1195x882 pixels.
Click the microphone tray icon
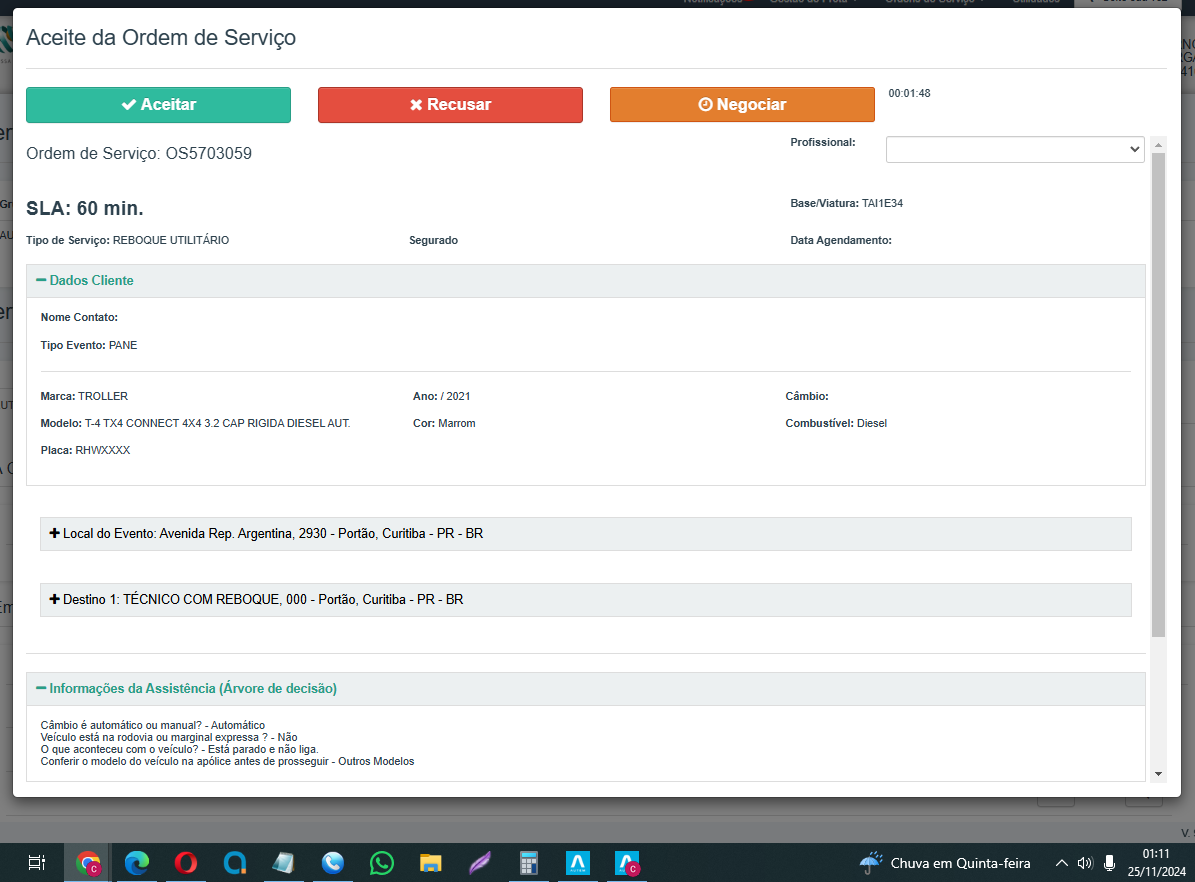click(x=1110, y=863)
